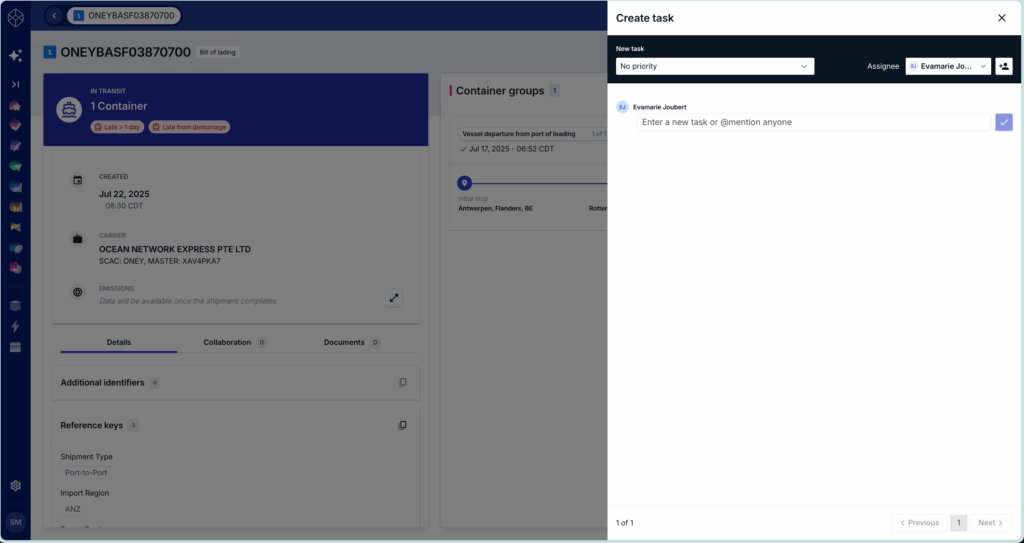1024x543 pixels.
Task: Click OCEAN NETWORK EXPRESS PTE LTD carrier name
Action: [175, 249]
